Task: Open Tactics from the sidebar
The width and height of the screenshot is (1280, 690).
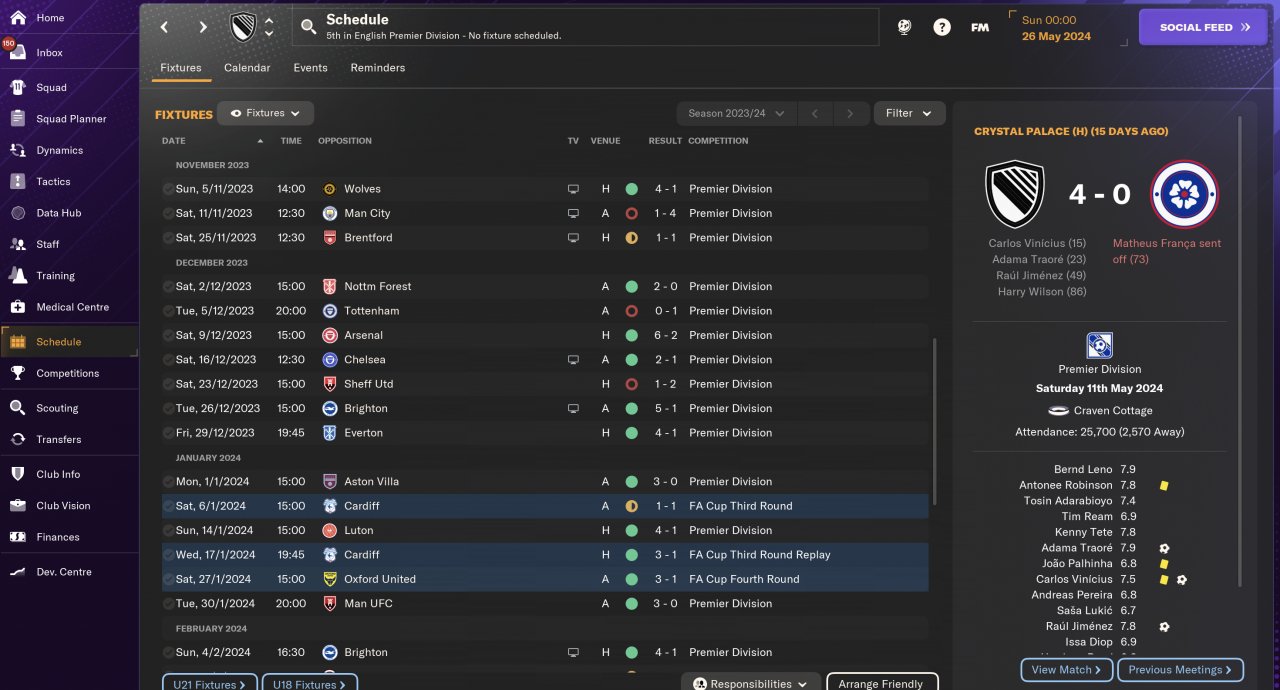Action: (x=53, y=182)
